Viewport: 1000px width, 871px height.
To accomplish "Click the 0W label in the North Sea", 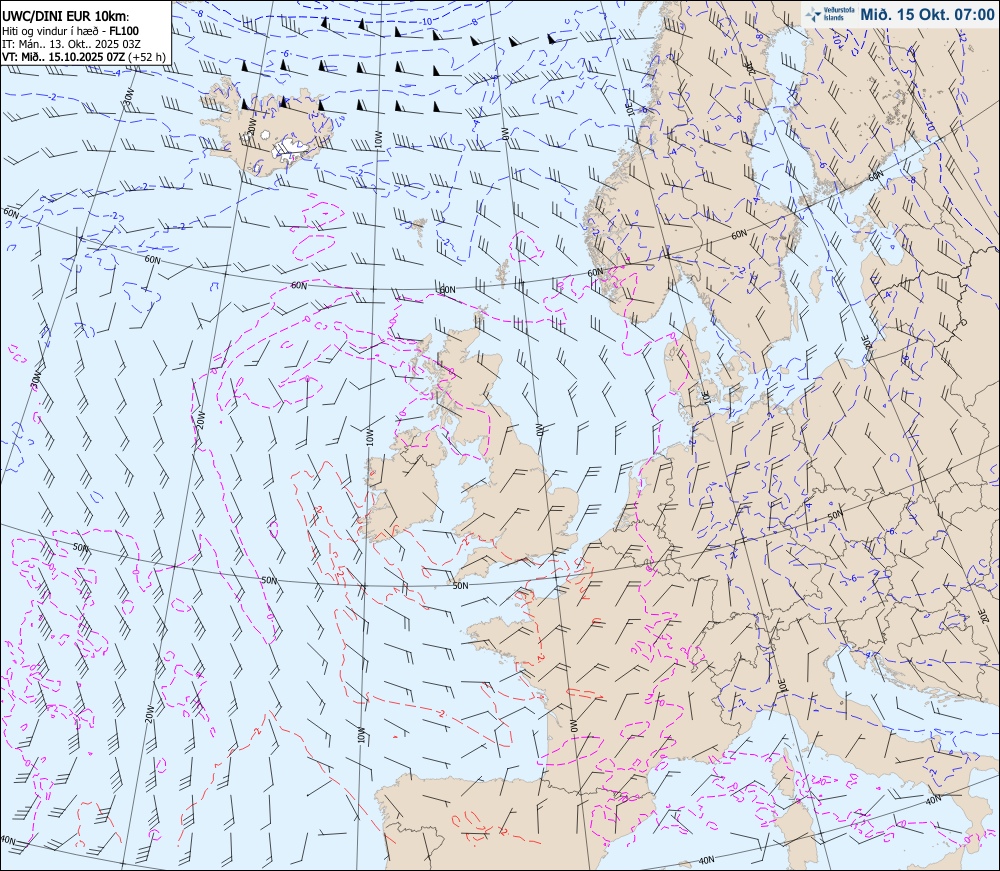I will 539,428.
